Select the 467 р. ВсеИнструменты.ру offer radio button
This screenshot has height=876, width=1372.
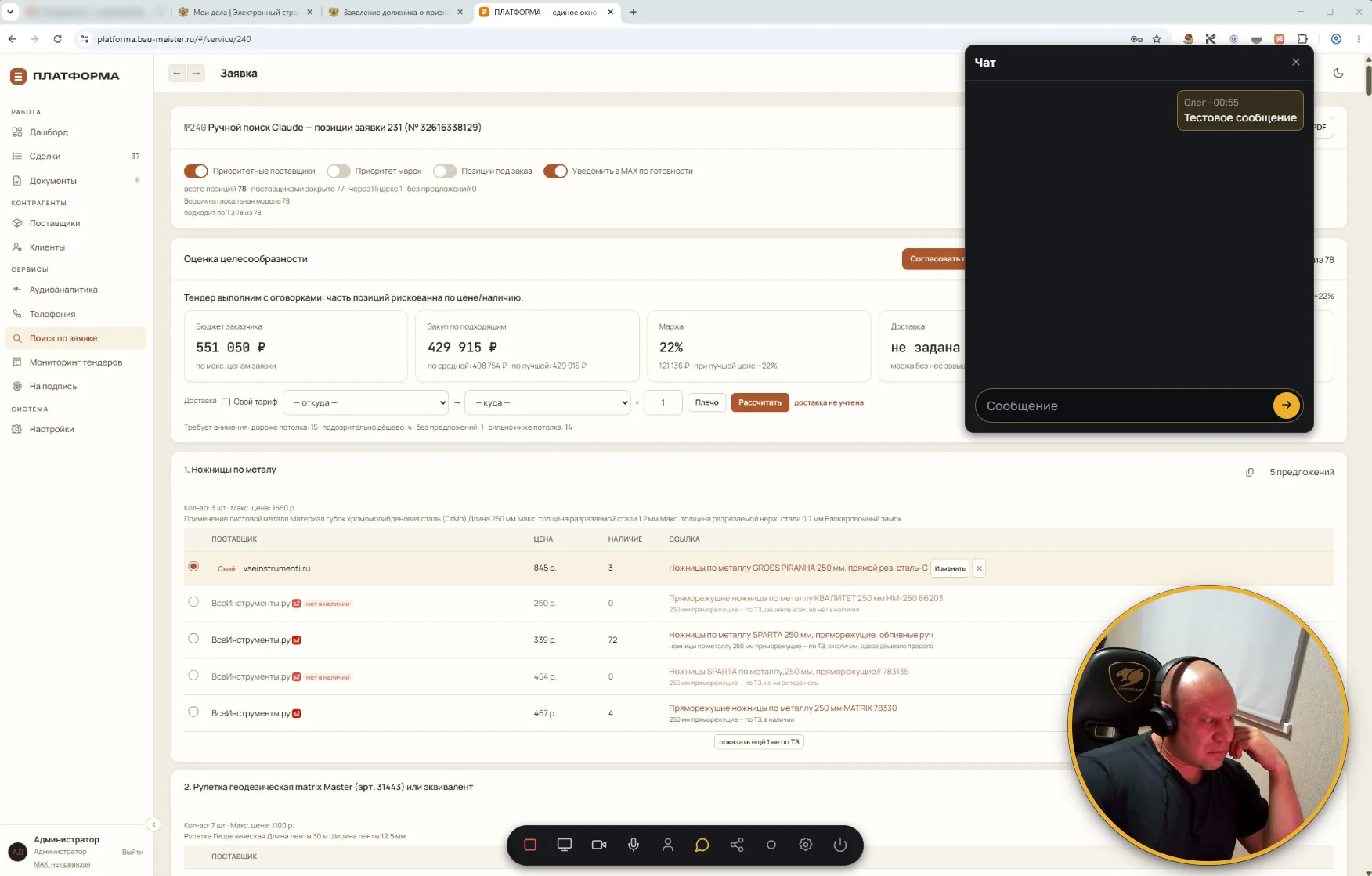193,712
